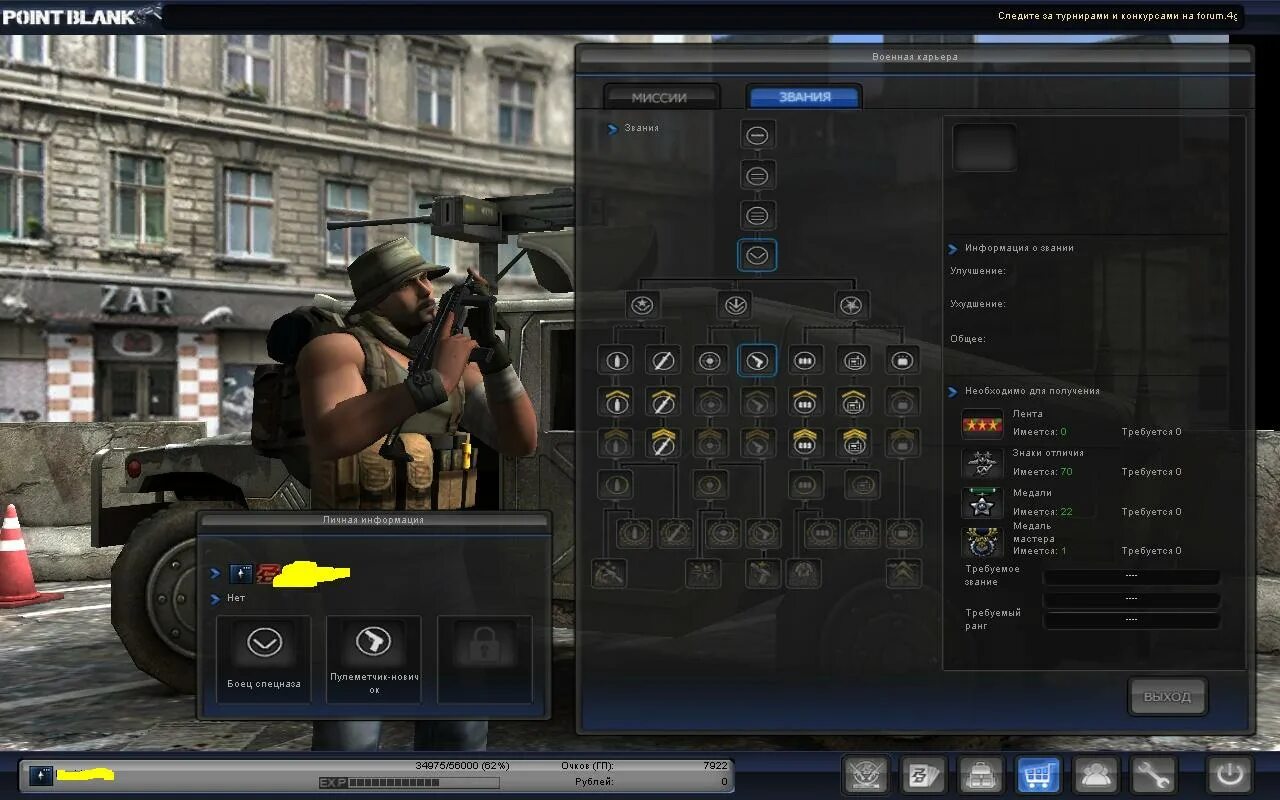Select the single-bar rank badge at tree top

[x=758, y=135]
